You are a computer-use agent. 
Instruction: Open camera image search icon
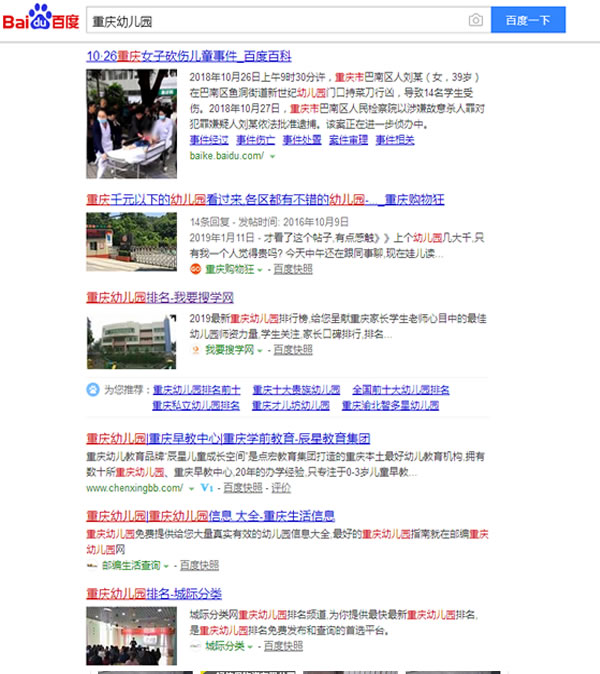475,20
